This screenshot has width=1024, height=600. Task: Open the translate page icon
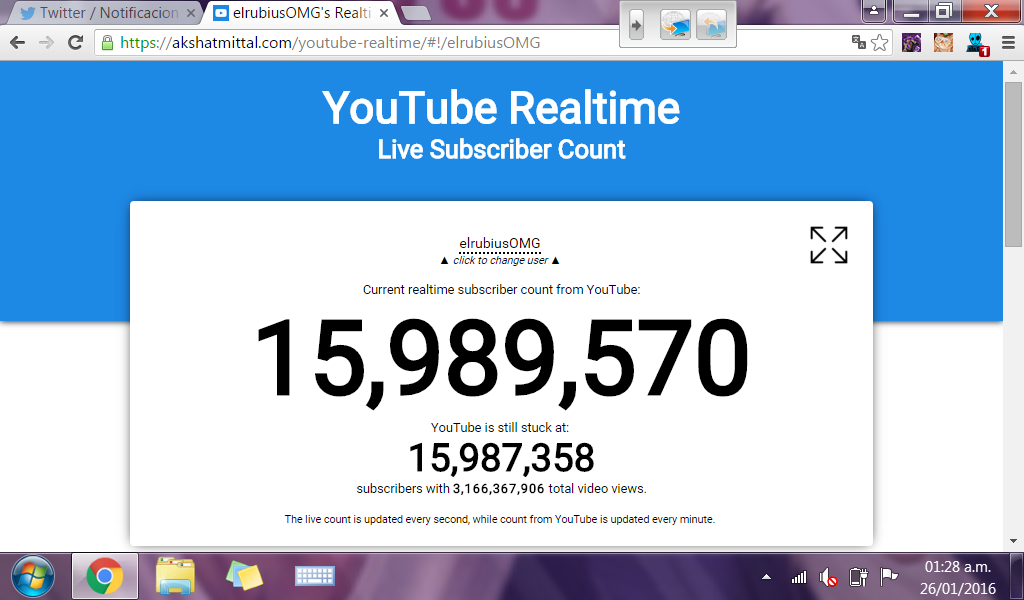tap(858, 42)
